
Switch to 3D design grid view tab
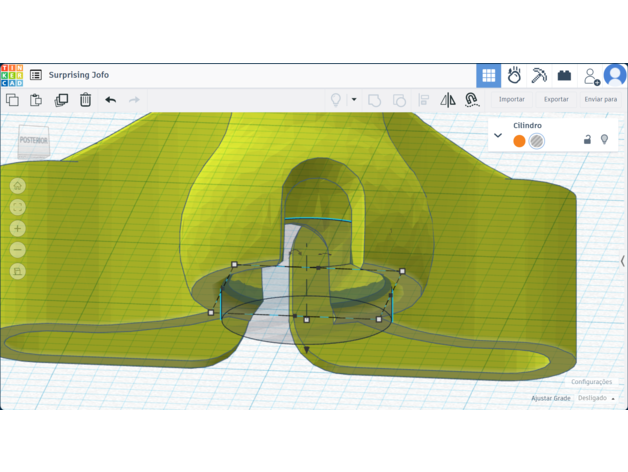(x=488, y=75)
